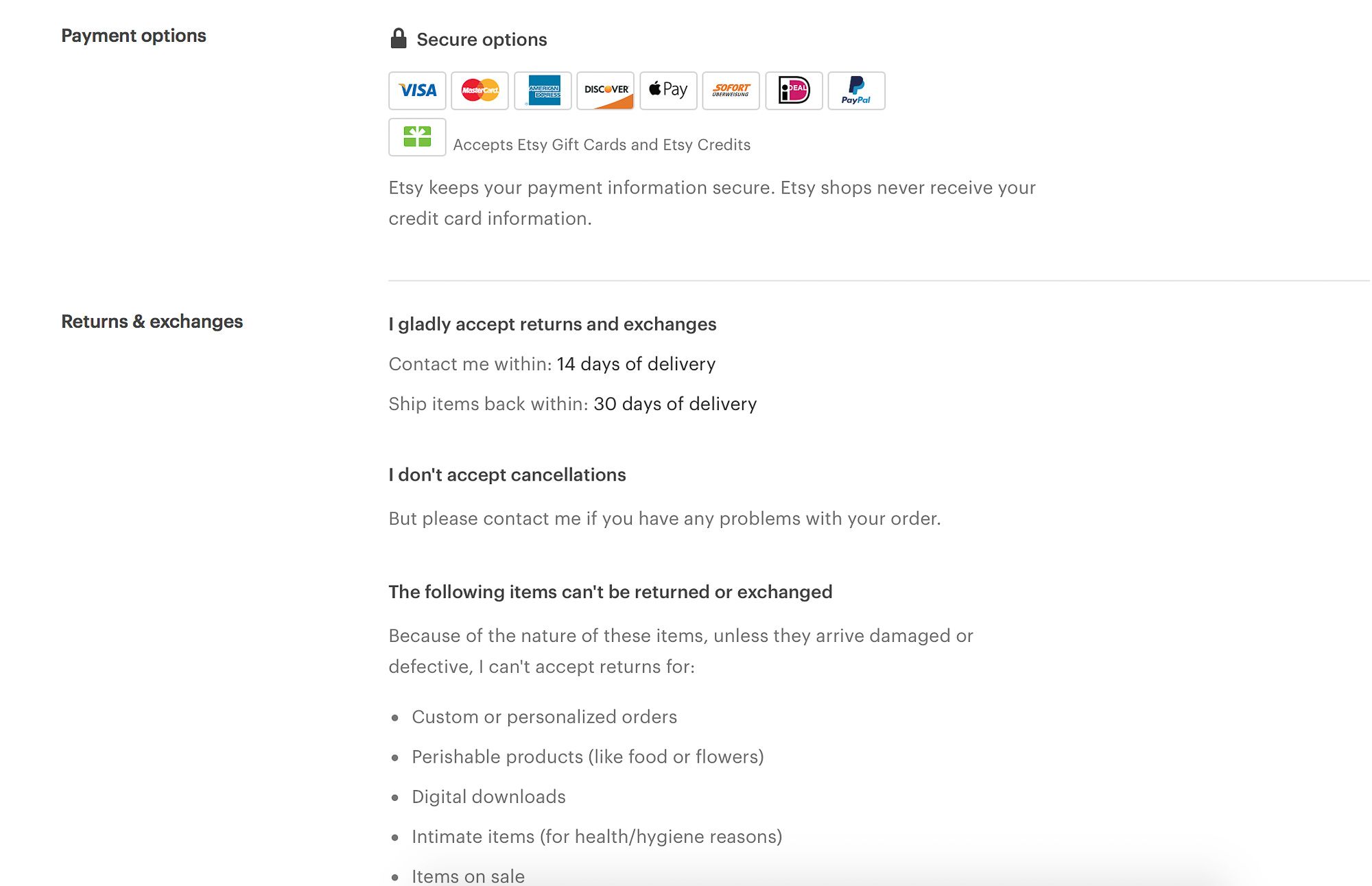Select the Custom or personalized orders bullet
Image resolution: width=1372 pixels, height=886 pixels.
(544, 717)
